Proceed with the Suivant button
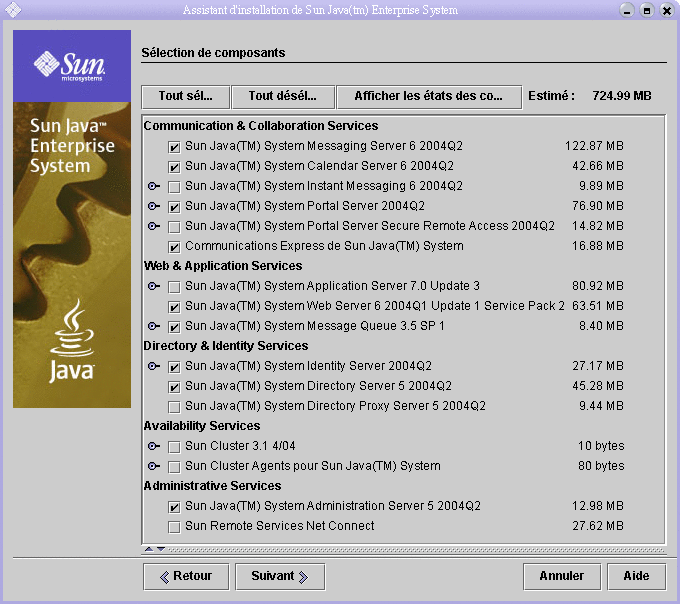 click(x=280, y=576)
